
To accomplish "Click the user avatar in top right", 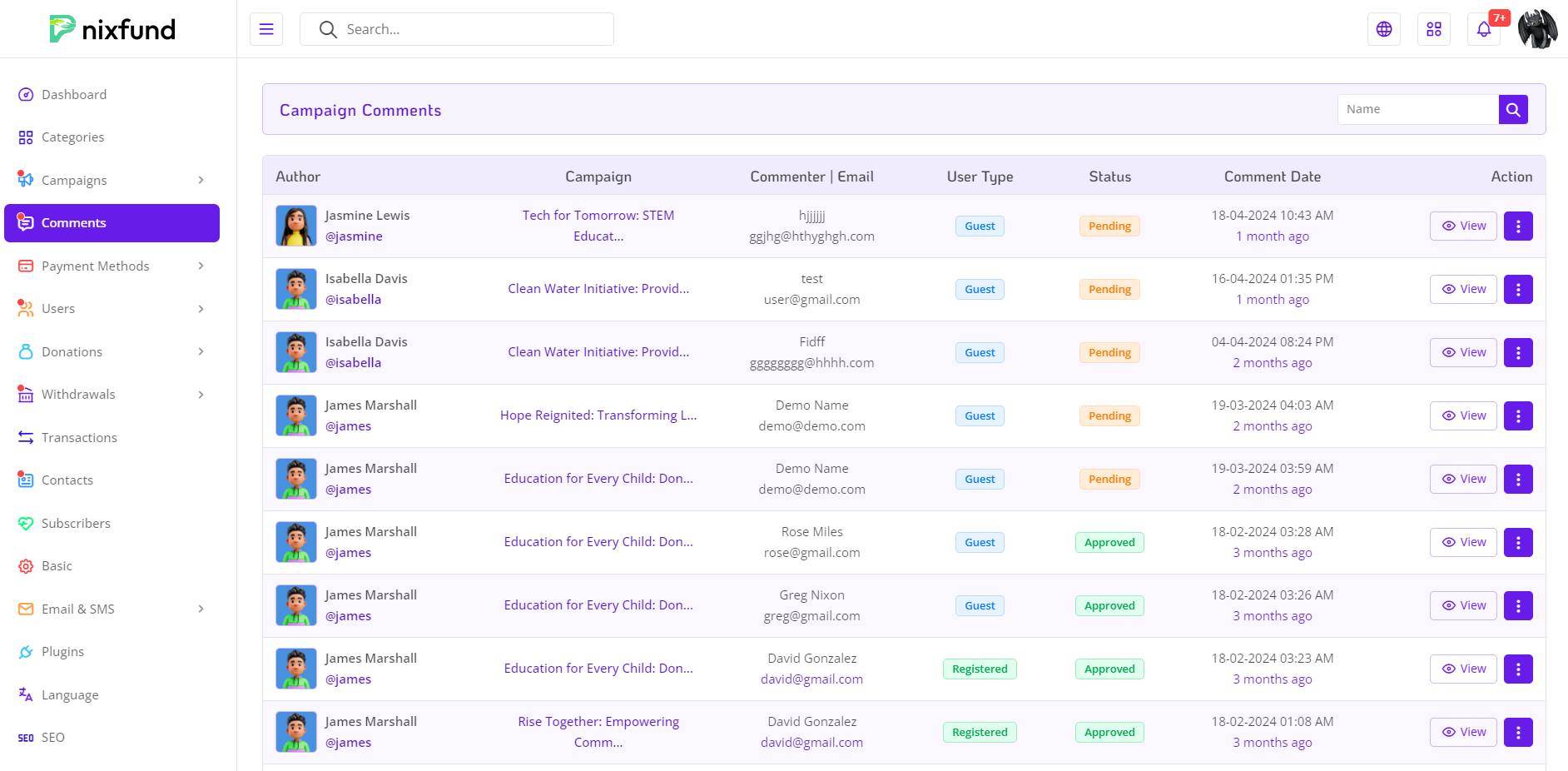I will 1536,29.
